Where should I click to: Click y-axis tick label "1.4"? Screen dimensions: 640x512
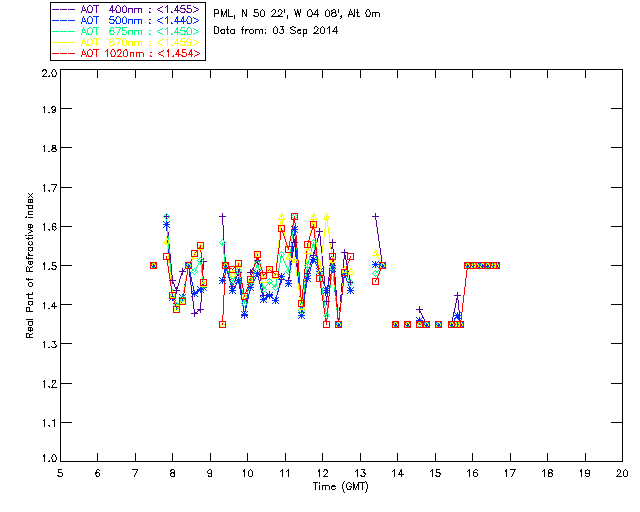pos(49,305)
